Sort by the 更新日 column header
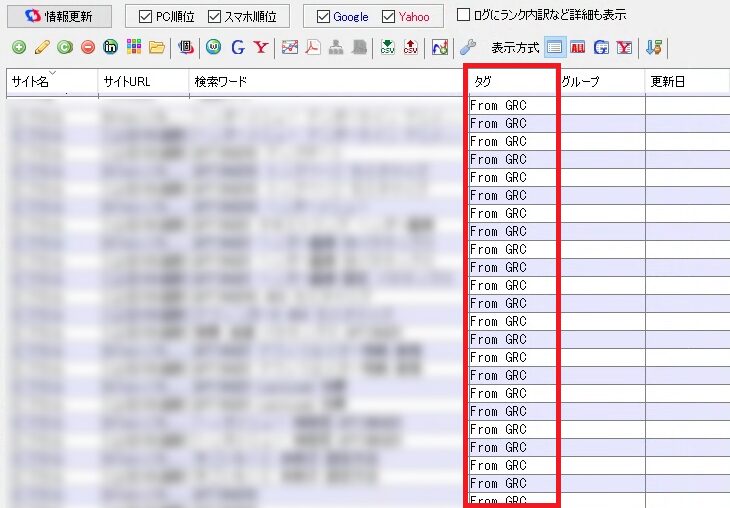 [688, 82]
